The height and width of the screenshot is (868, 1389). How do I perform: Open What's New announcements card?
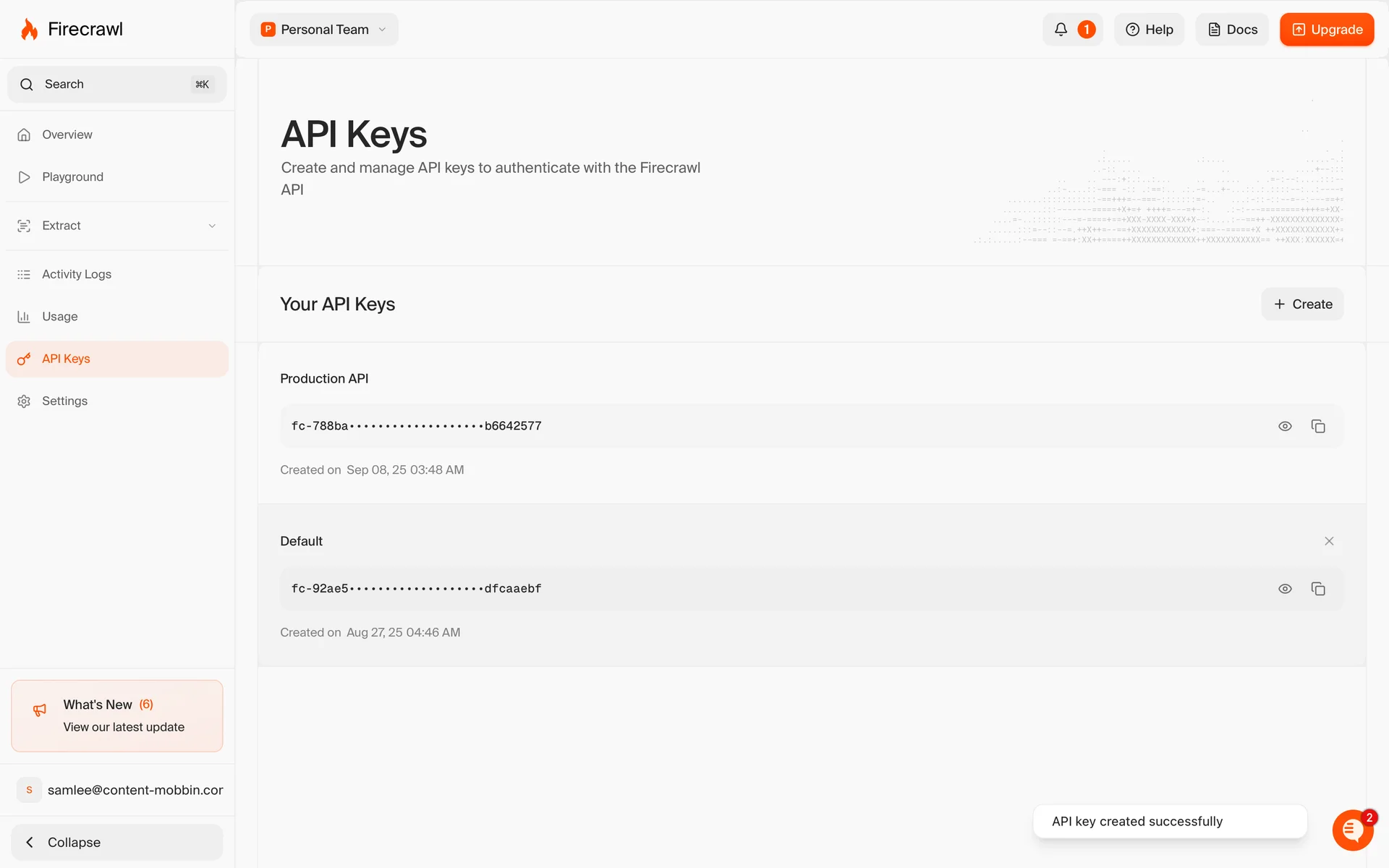click(x=117, y=715)
